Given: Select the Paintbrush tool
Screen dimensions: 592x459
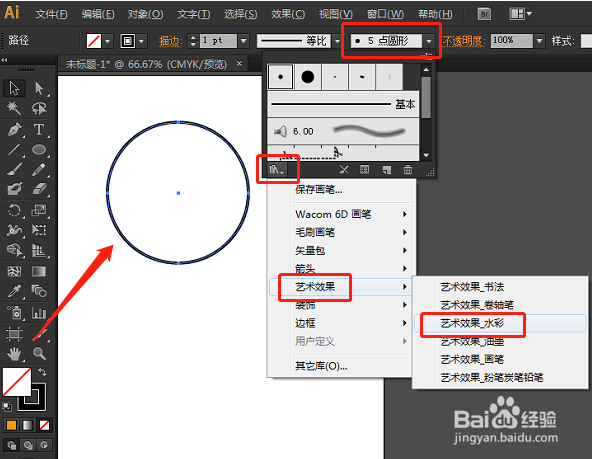Looking at the screenshot, I should [x=14, y=169].
